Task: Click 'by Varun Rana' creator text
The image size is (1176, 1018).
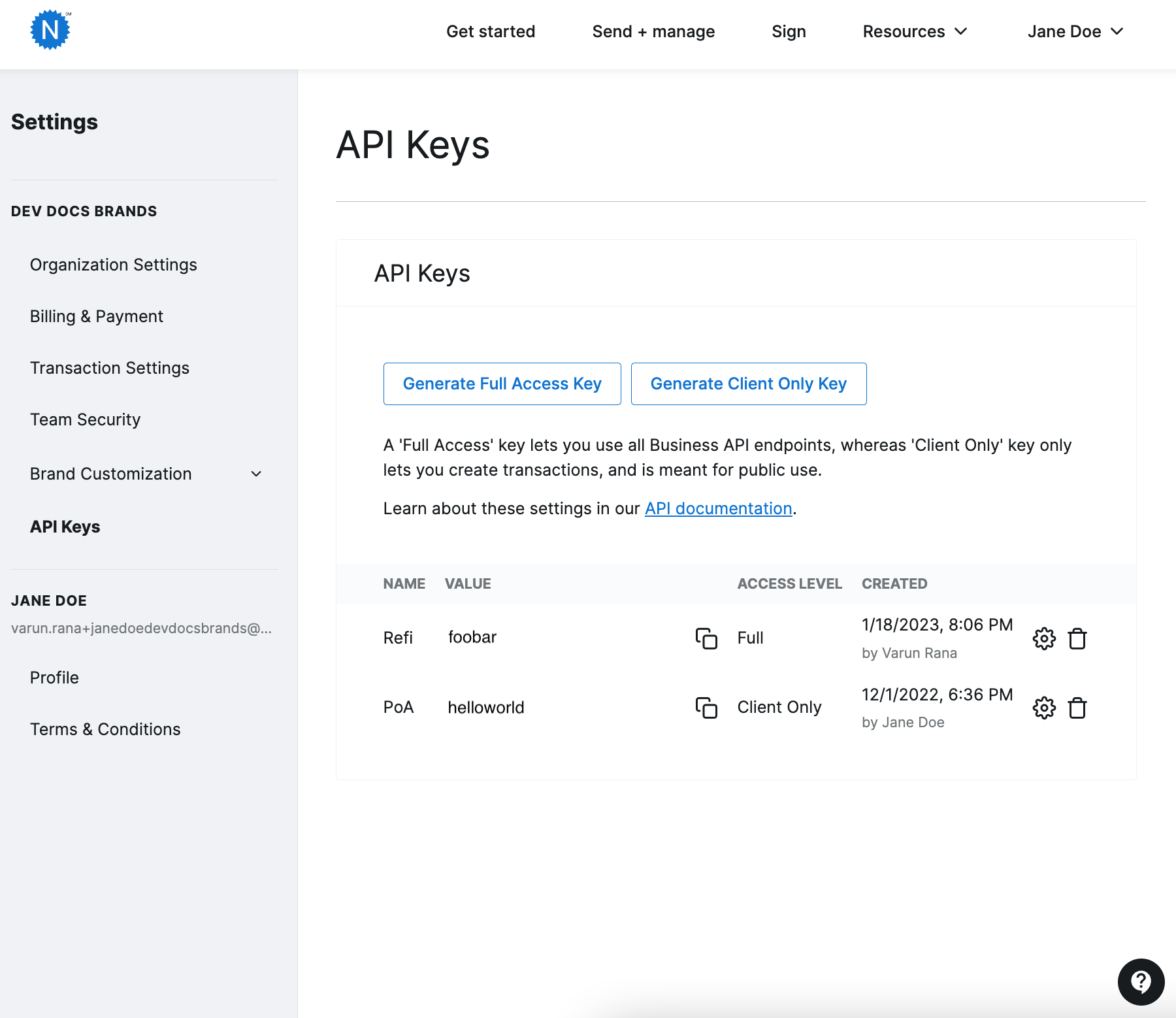Action: [909, 653]
